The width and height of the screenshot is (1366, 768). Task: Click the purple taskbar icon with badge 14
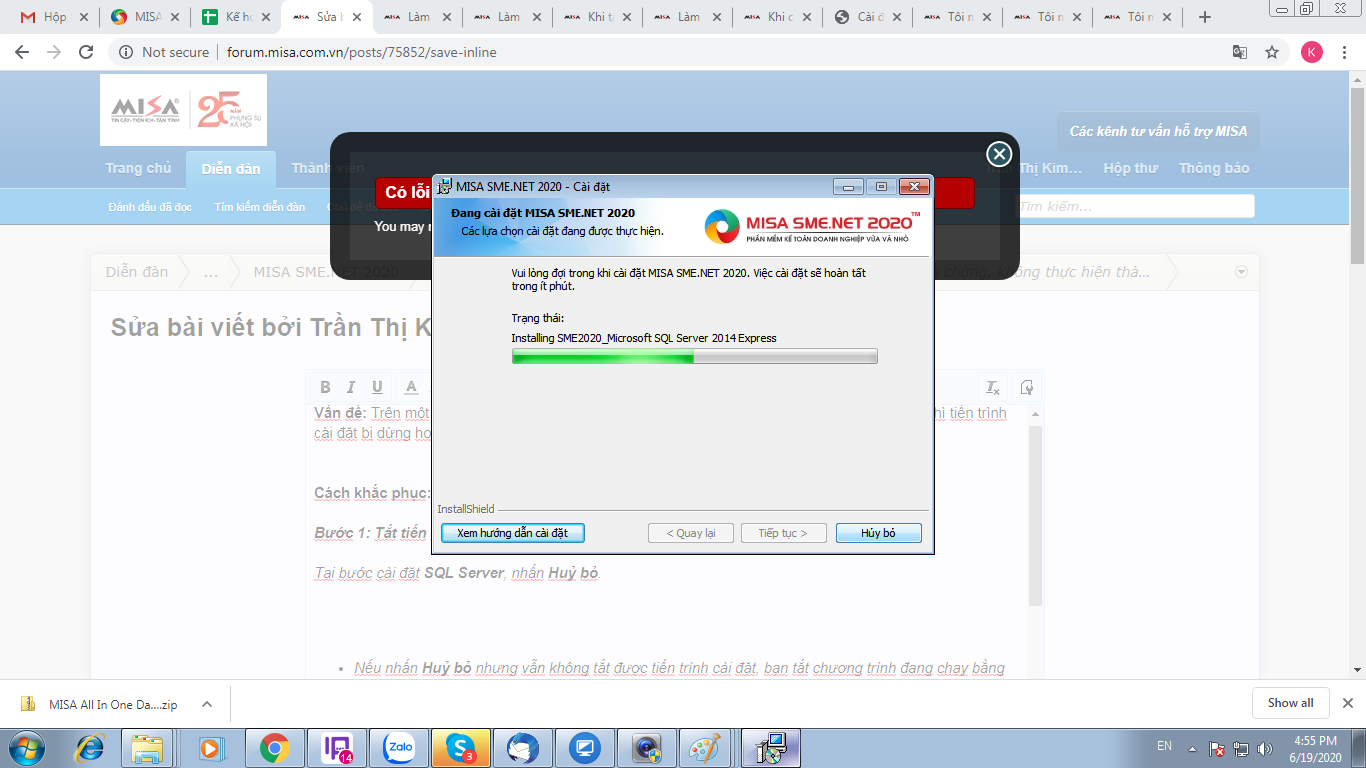pyautogui.click(x=337, y=748)
